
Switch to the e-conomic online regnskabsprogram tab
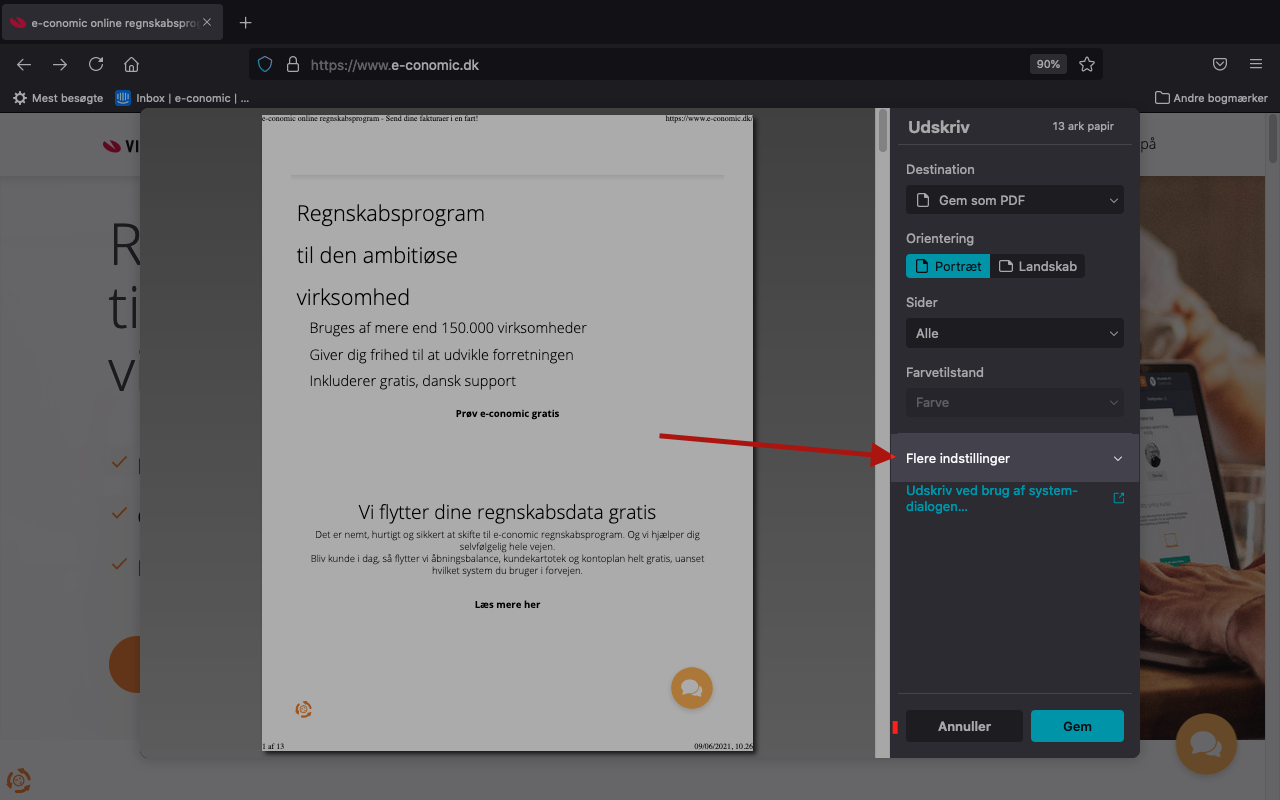click(105, 22)
